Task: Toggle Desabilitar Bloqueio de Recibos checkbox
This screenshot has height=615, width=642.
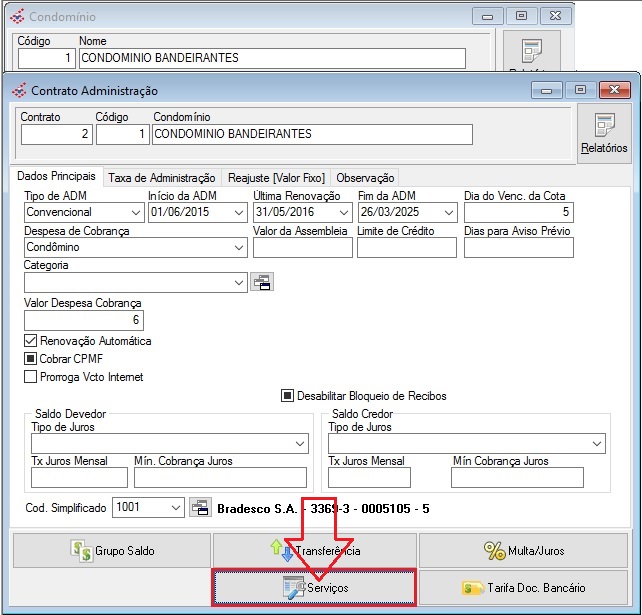Action: coord(288,396)
